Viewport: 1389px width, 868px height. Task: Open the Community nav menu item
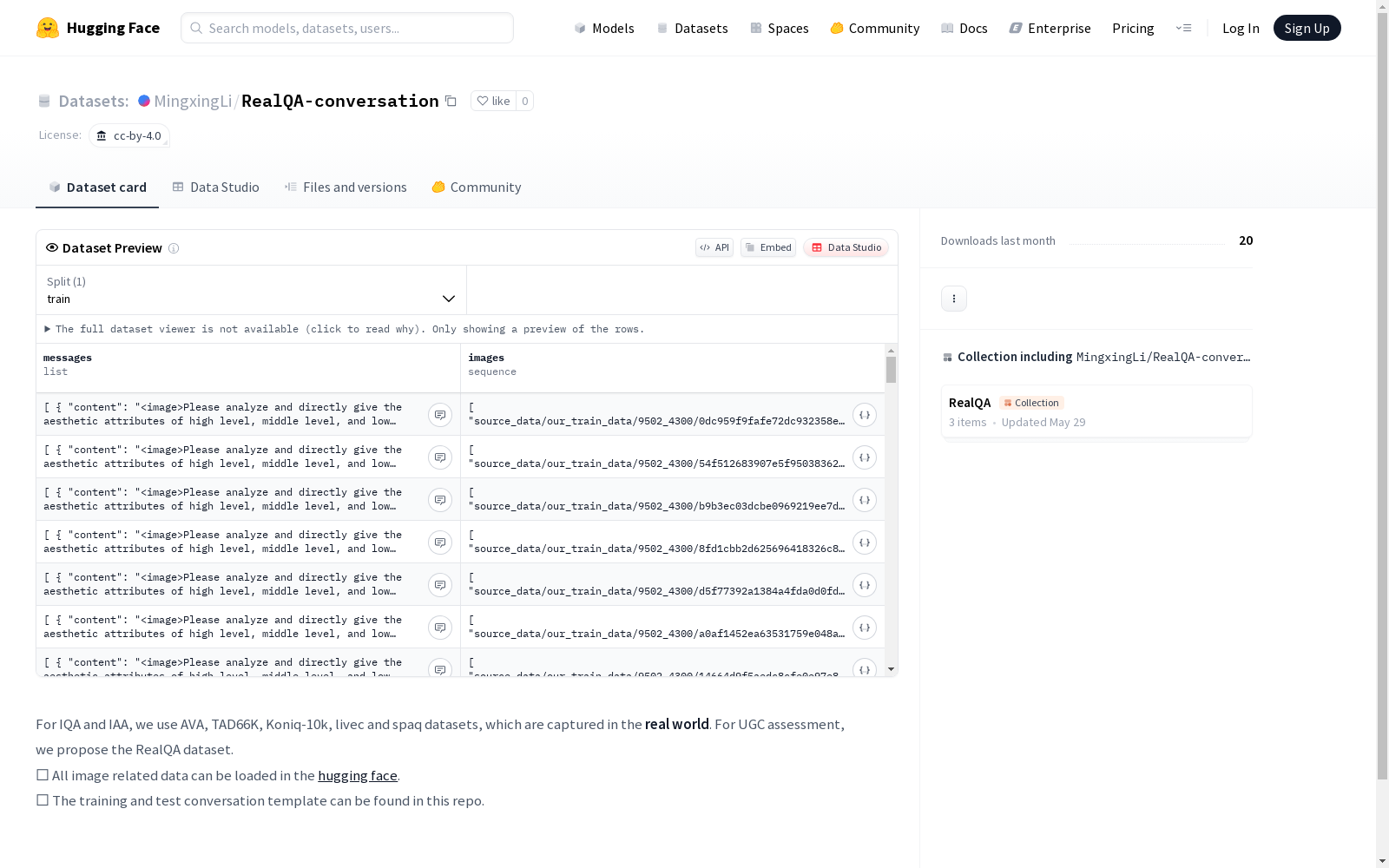(x=875, y=28)
